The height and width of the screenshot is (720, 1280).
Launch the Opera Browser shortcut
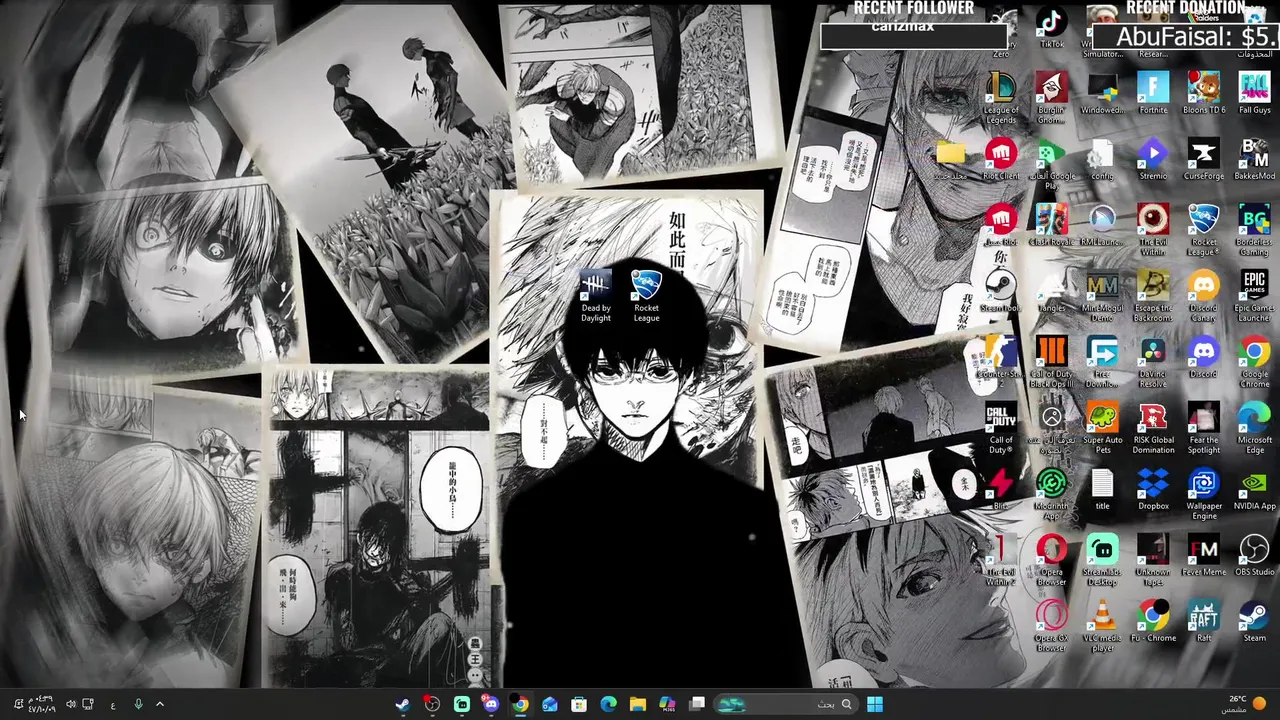point(1051,560)
